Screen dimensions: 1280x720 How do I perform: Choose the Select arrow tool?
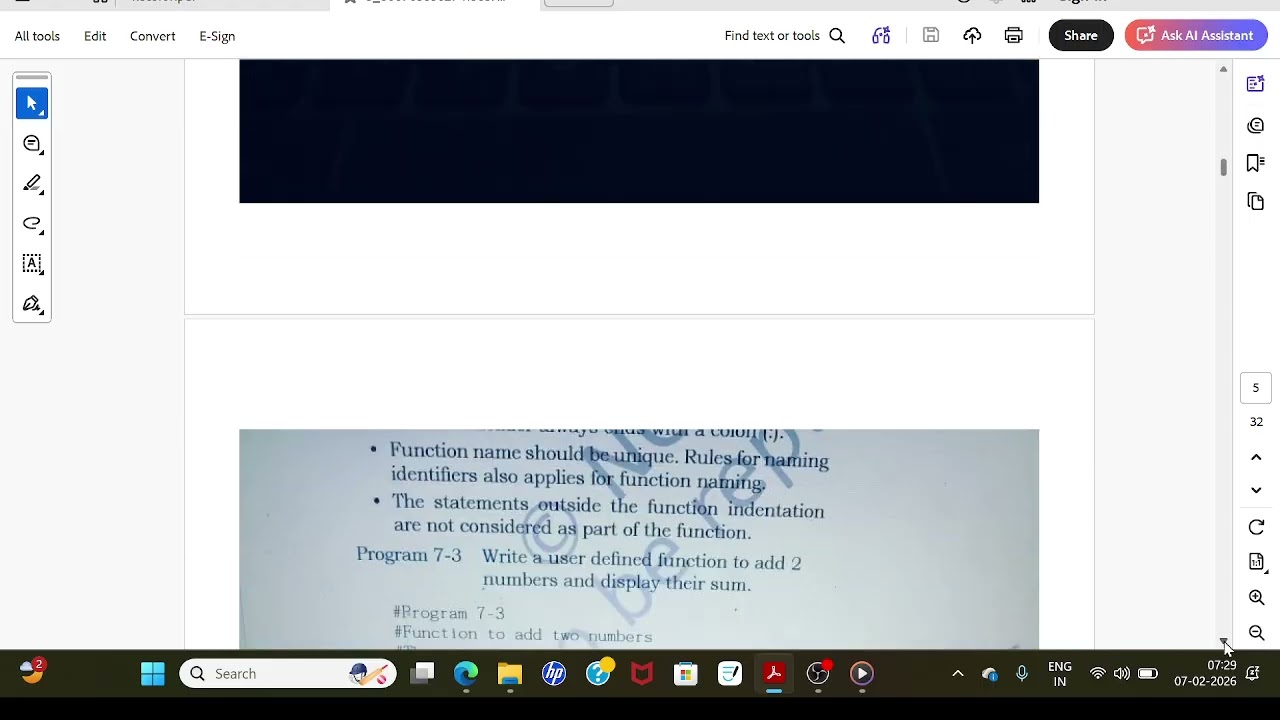32,103
